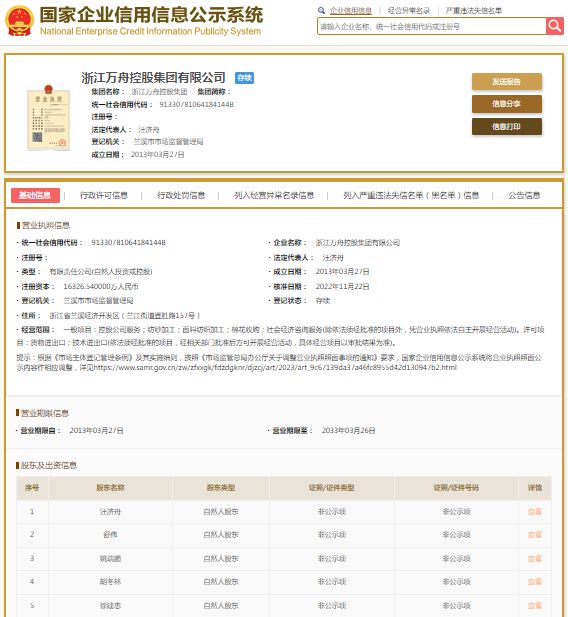
Task: Click the 详情 column header
Action: (535, 488)
